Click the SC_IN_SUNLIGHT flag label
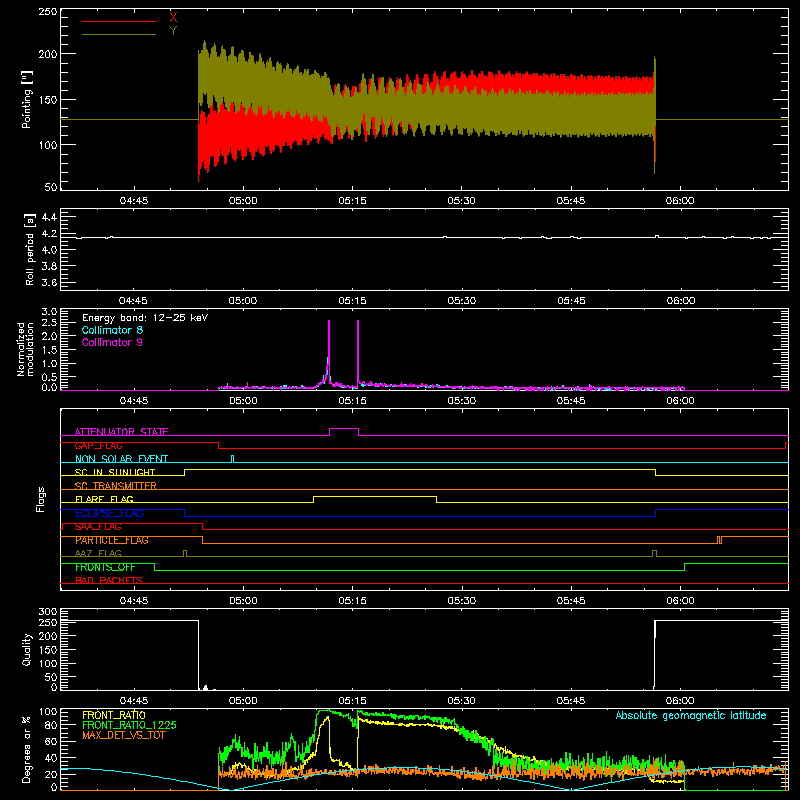The image size is (800, 800). [x=115, y=472]
